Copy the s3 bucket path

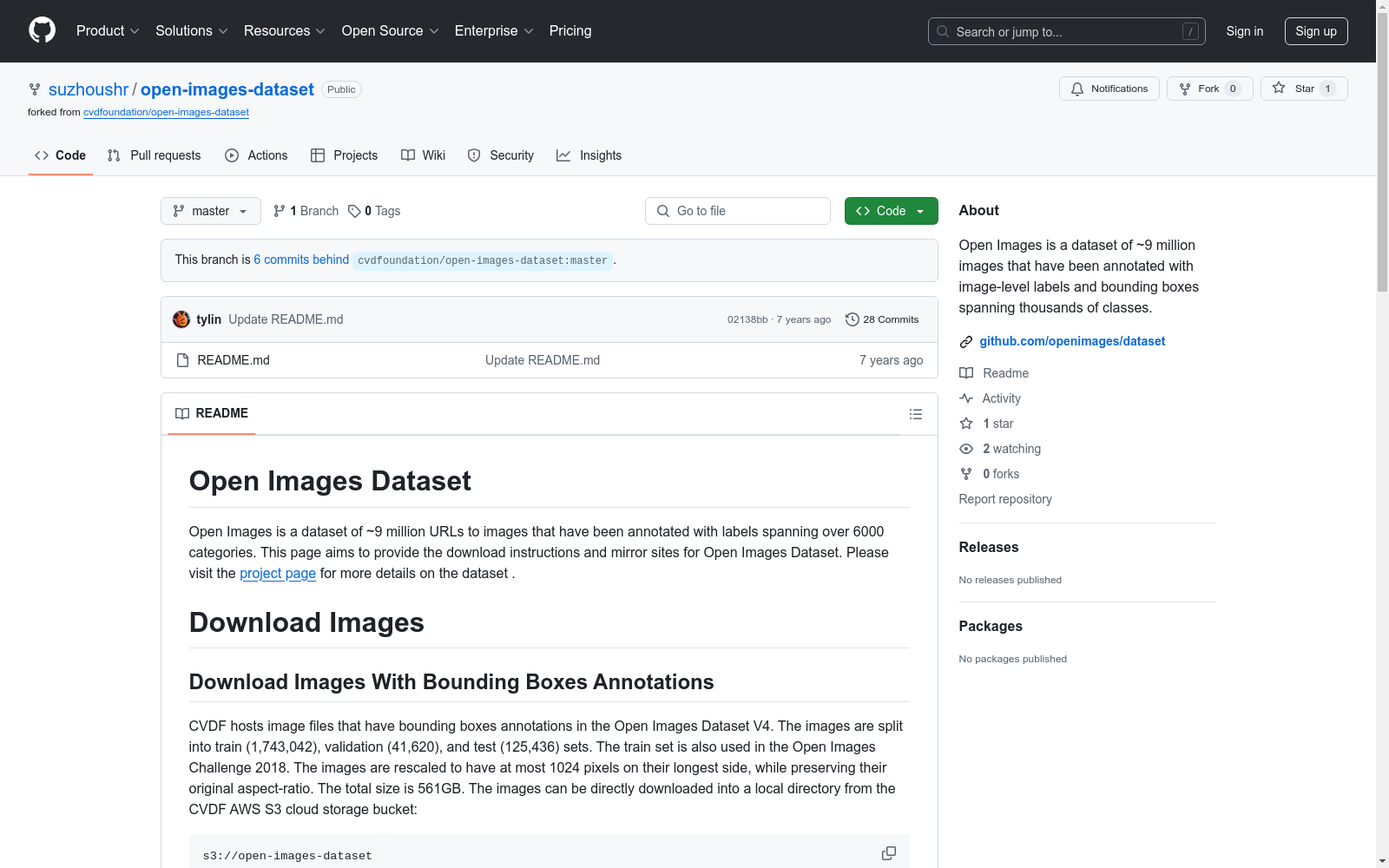(888, 854)
